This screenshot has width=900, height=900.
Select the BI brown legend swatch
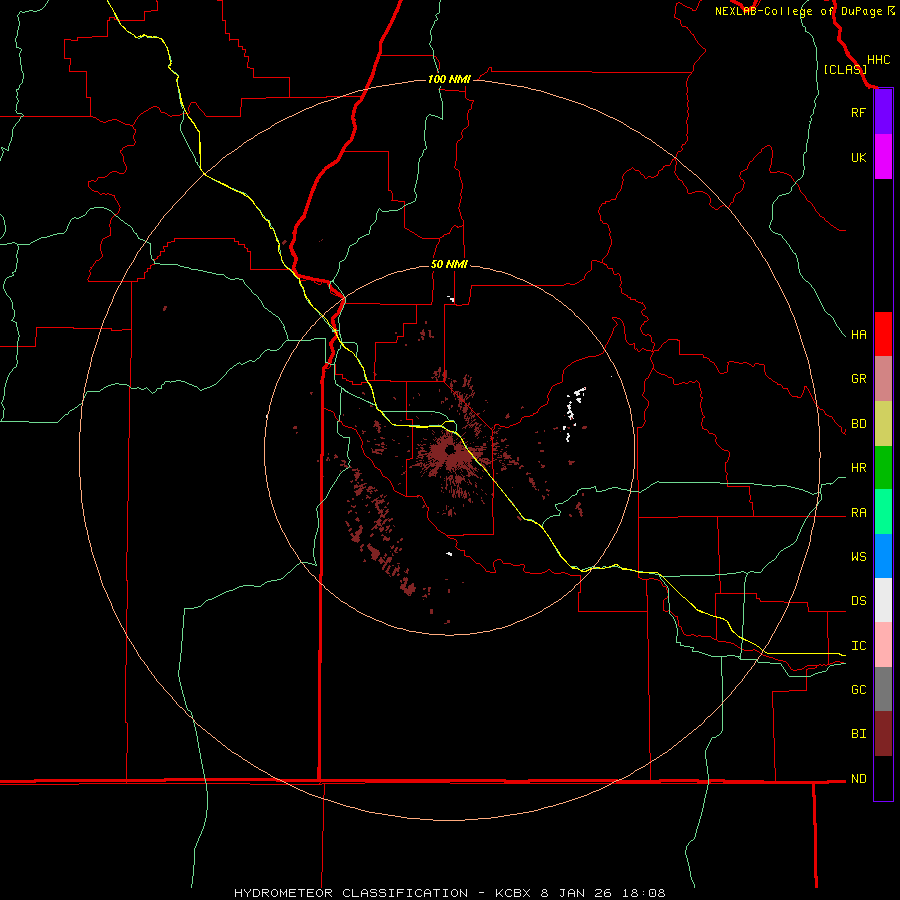[x=883, y=734]
